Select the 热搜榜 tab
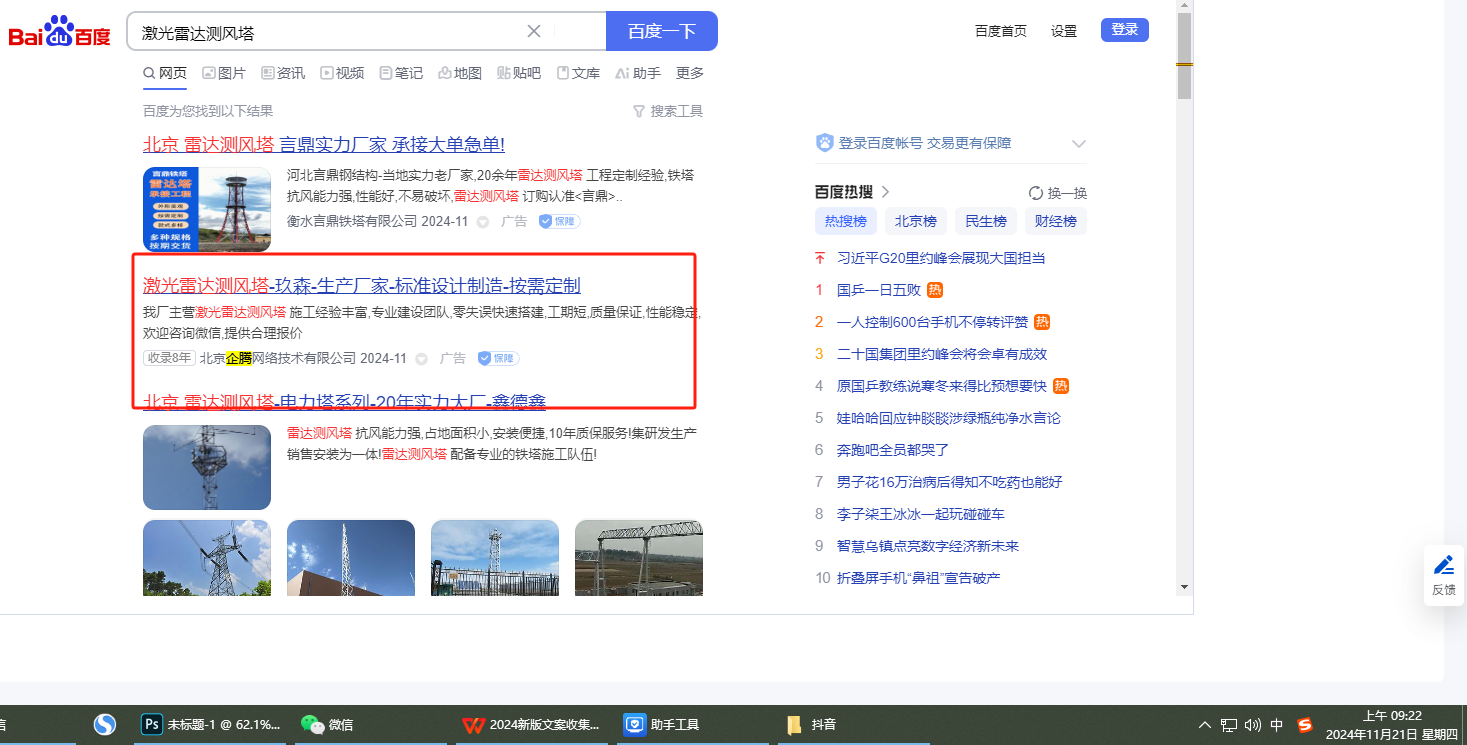1467x745 pixels. pos(846,221)
